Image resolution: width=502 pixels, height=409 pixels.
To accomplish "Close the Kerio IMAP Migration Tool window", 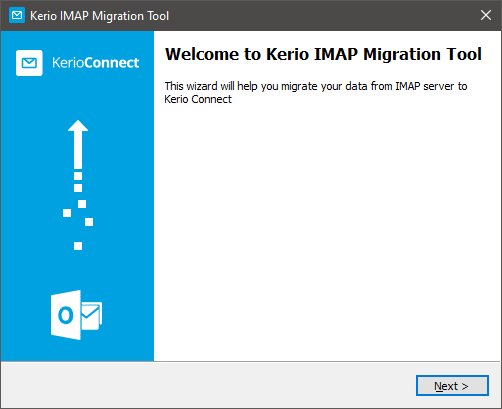I will coord(486,15).
